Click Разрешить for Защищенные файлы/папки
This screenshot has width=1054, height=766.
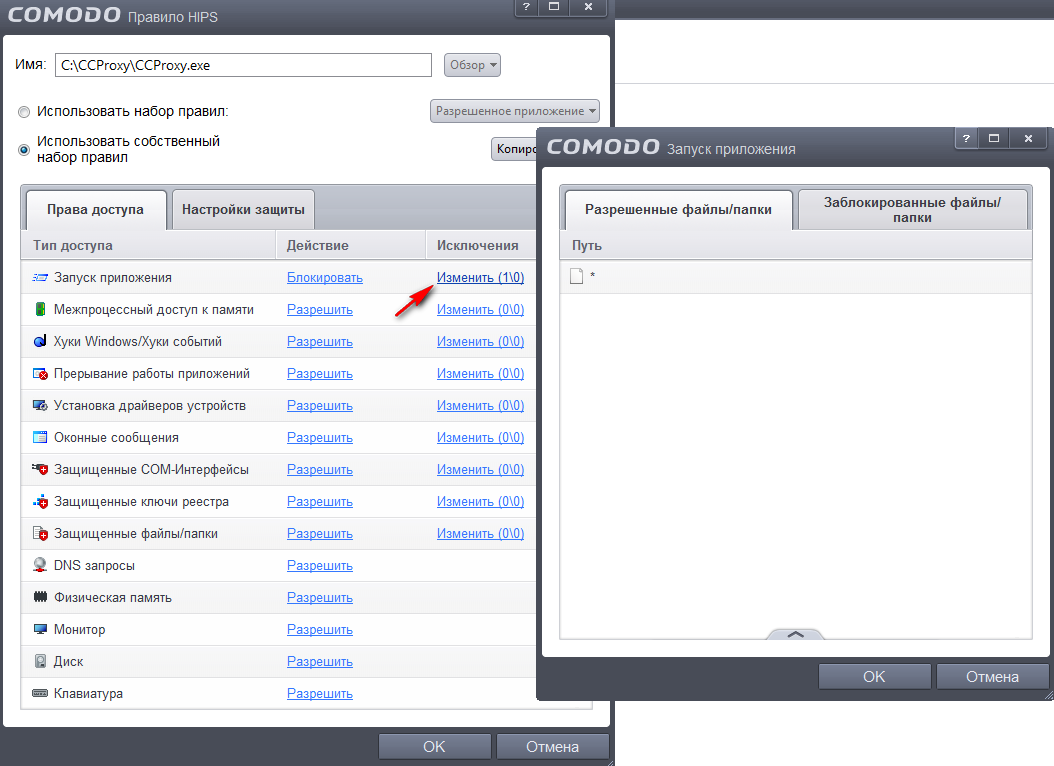tap(320, 534)
